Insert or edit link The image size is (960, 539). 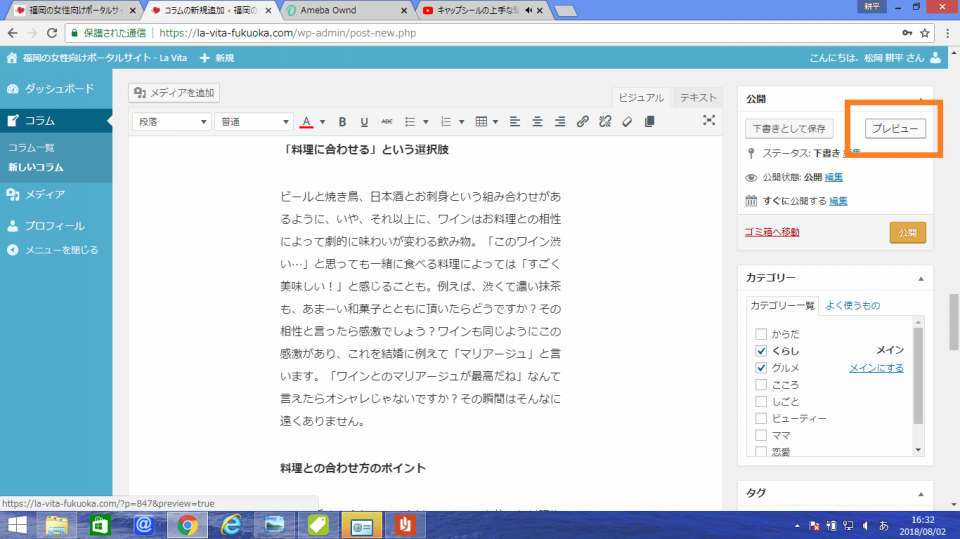[x=582, y=121]
